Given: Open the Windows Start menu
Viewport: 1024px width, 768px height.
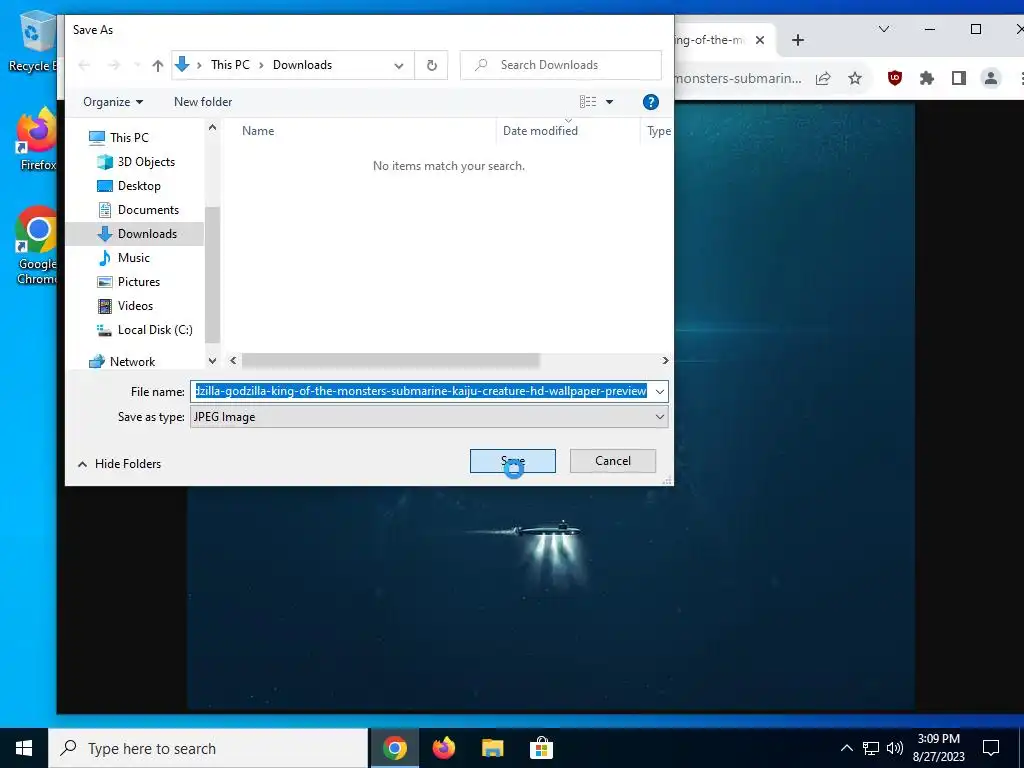Looking at the screenshot, I should (24, 748).
